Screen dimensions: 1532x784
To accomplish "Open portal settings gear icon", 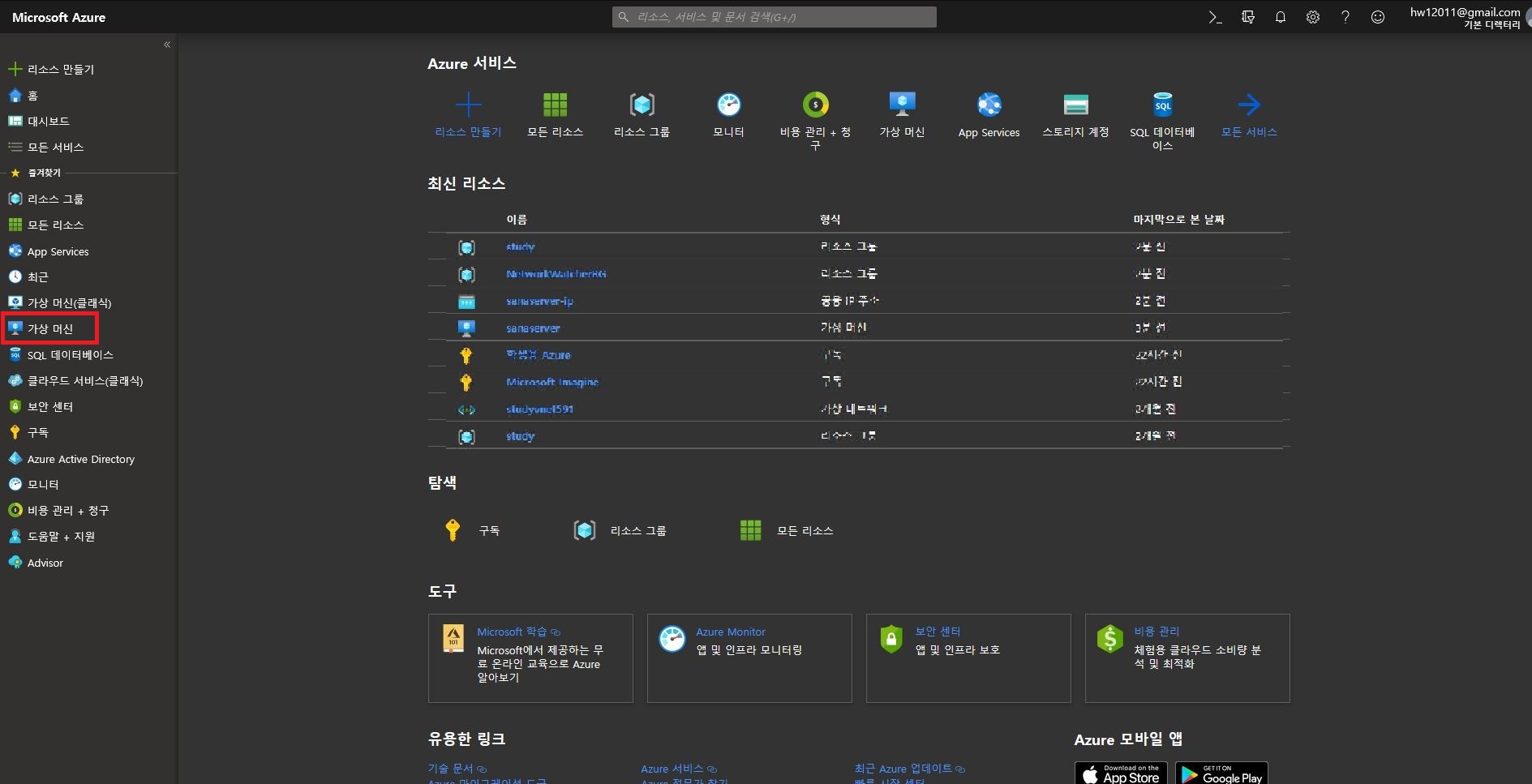I will 1313,17.
